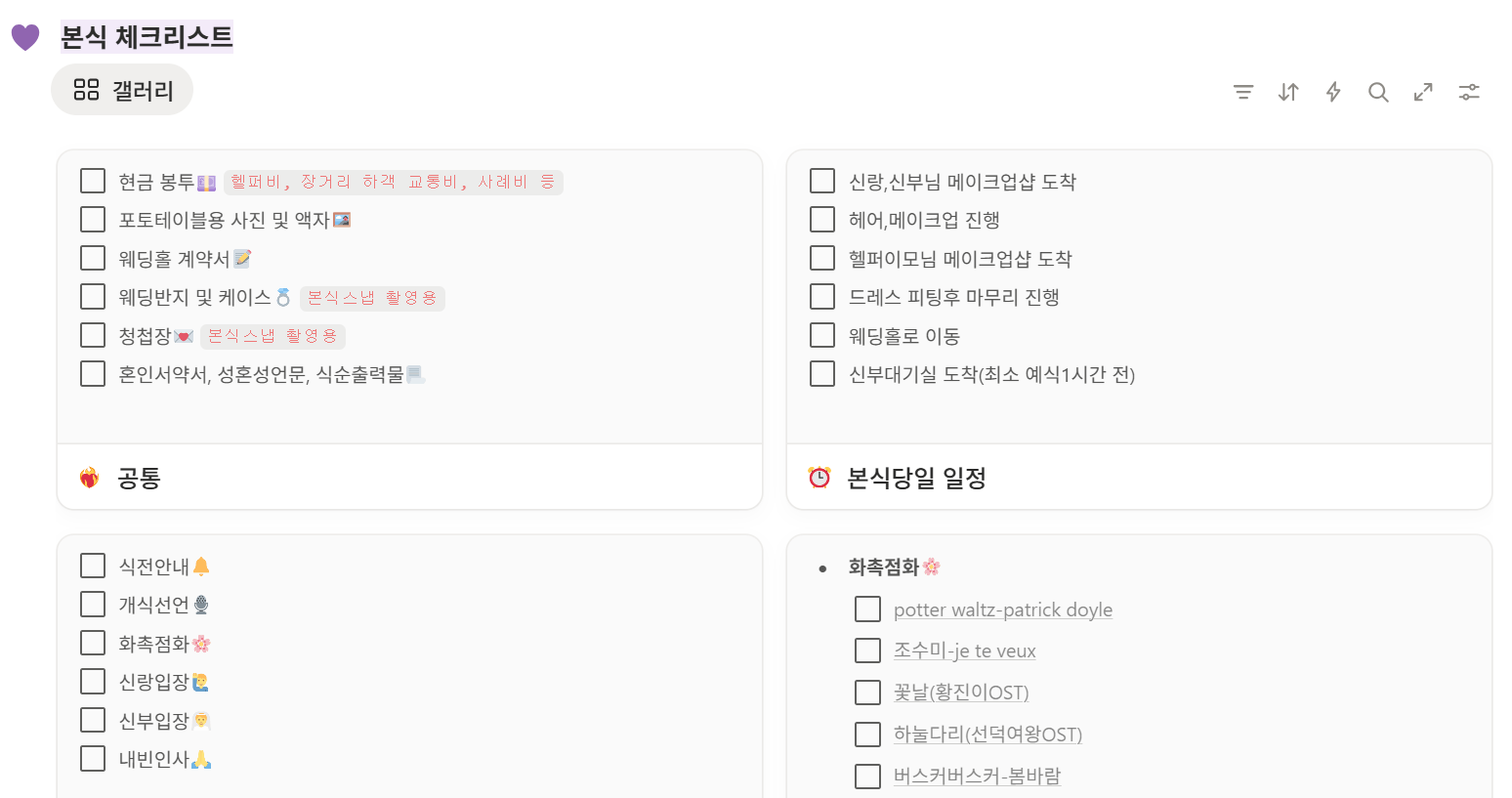Click the gallery grid icon next to 갤러리

click(x=83, y=89)
